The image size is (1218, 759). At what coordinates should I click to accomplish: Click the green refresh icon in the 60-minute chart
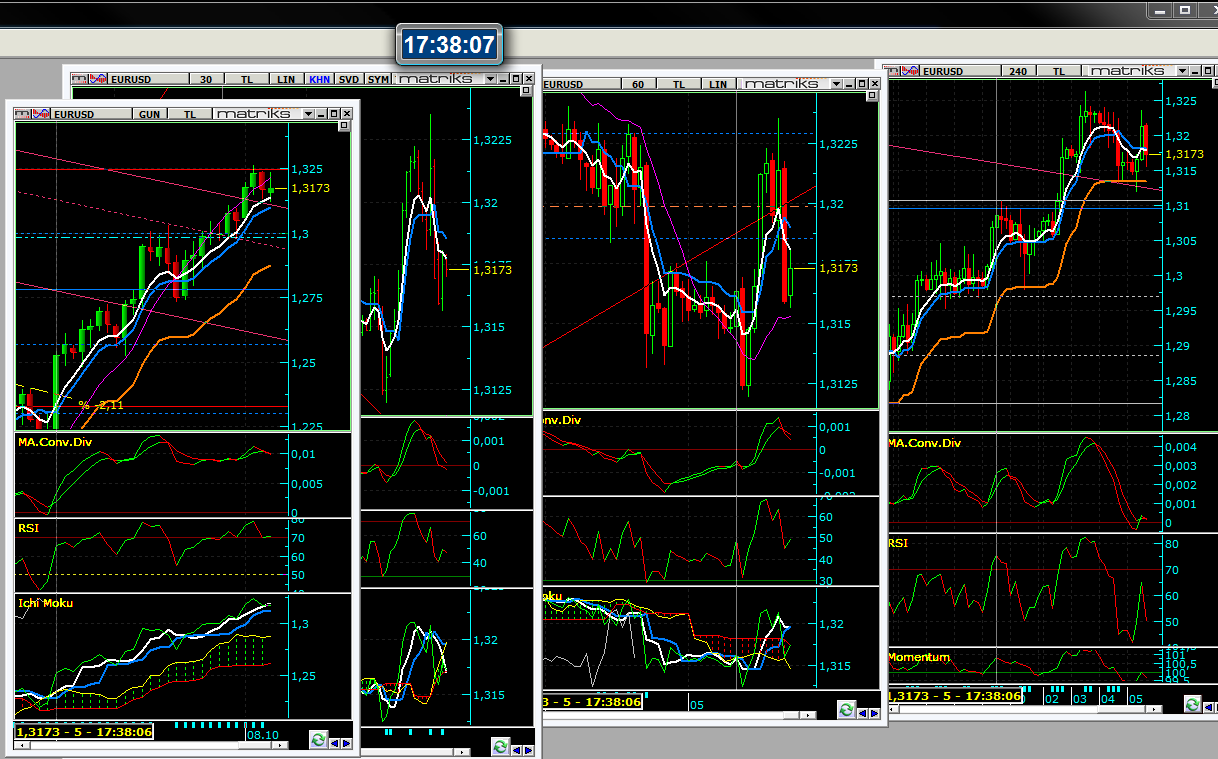pyautogui.click(x=846, y=709)
